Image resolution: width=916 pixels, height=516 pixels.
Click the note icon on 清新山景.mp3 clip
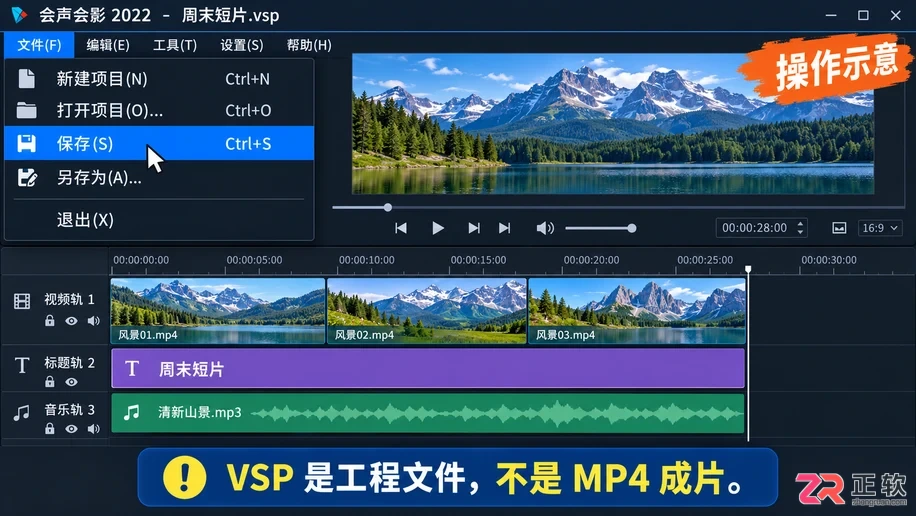(x=131, y=413)
